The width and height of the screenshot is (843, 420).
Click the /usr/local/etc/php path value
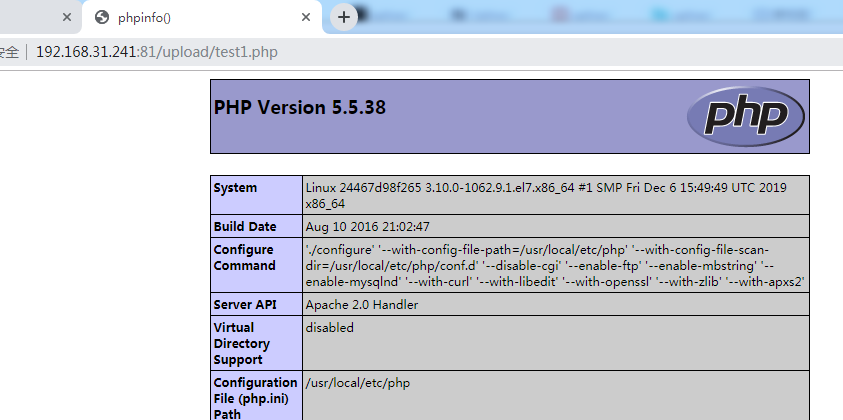tap(358, 383)
